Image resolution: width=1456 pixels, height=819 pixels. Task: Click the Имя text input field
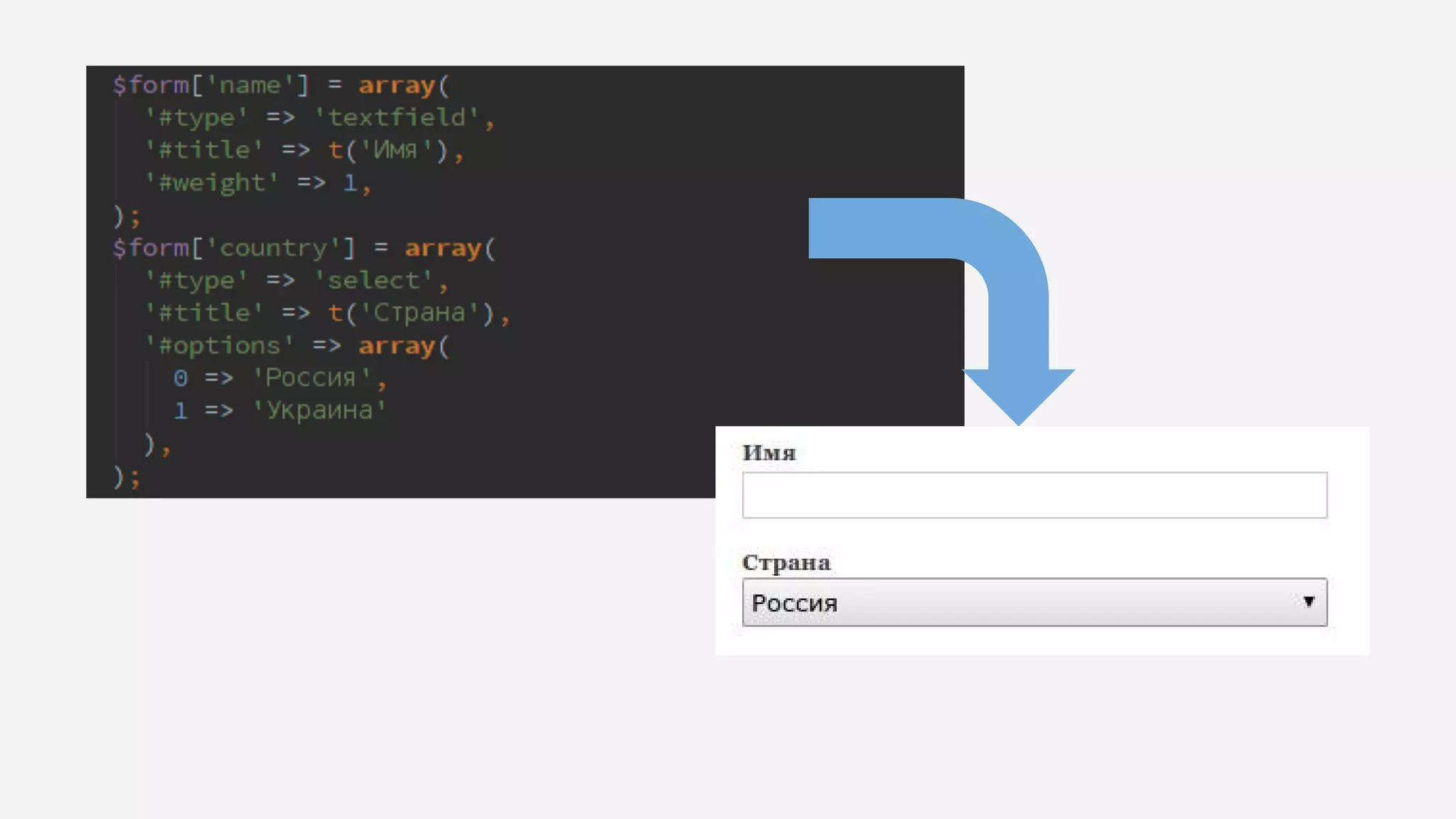click(x=1034, y=496)
